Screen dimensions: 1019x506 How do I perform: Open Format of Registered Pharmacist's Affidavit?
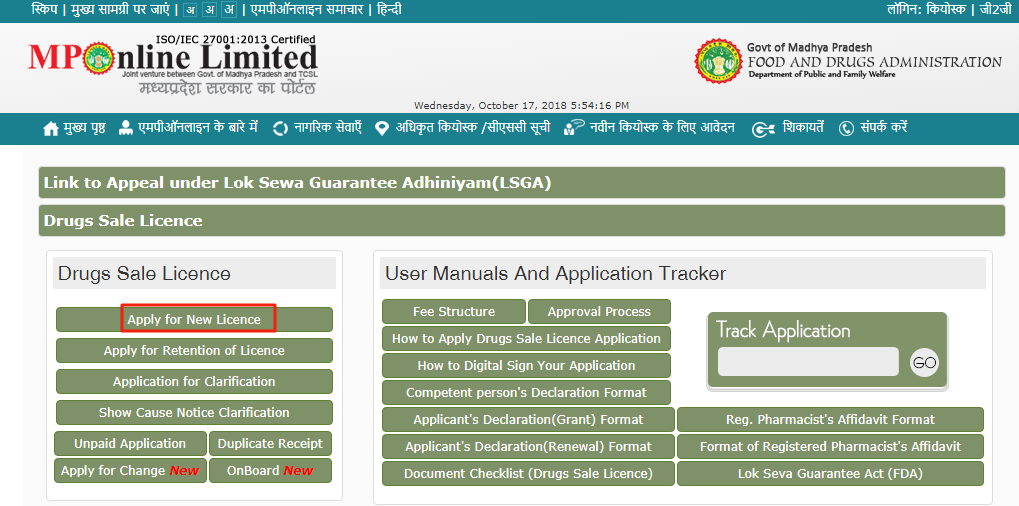point(831,447)
